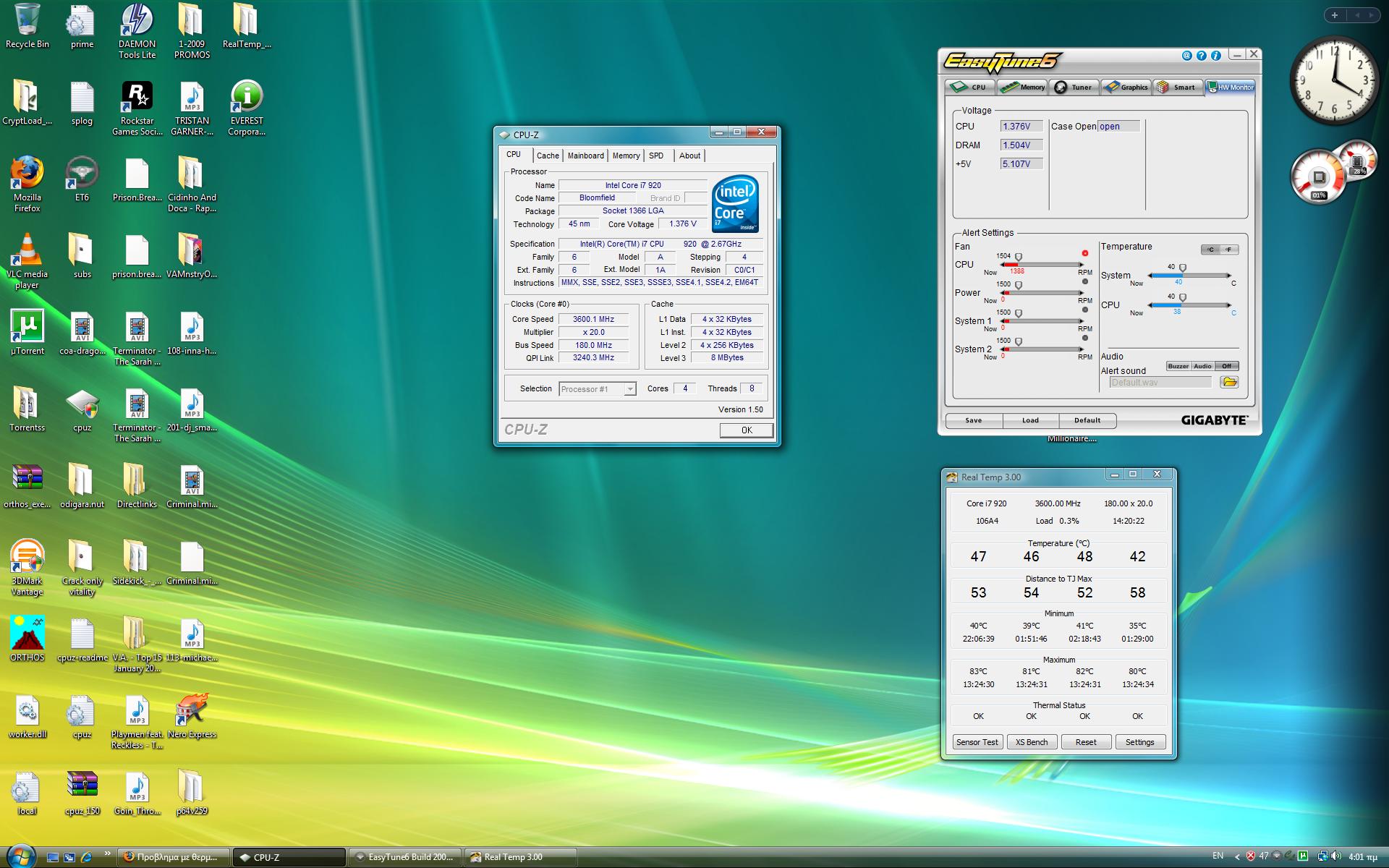This screenshot has width=1389, height=868.
Task: Click the volume speaker tray icon
Action: tap(1335, 856)
